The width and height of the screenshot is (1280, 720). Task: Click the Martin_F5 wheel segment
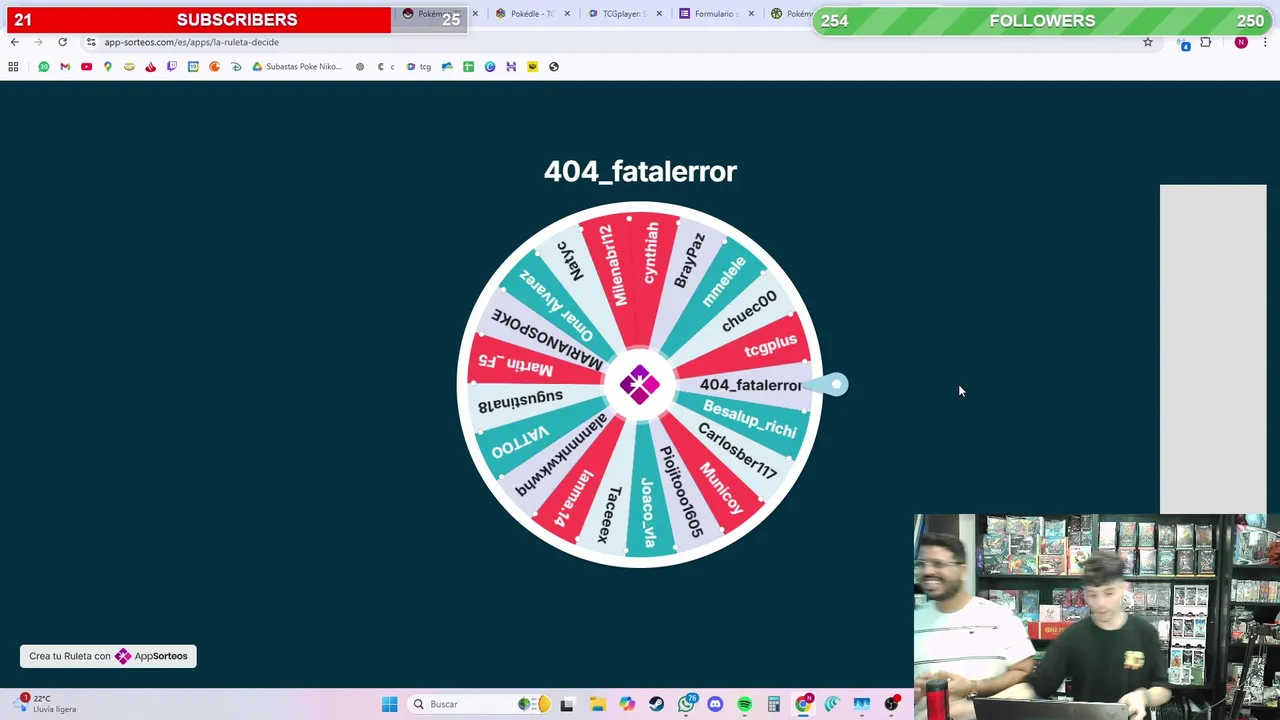point(516,365)
